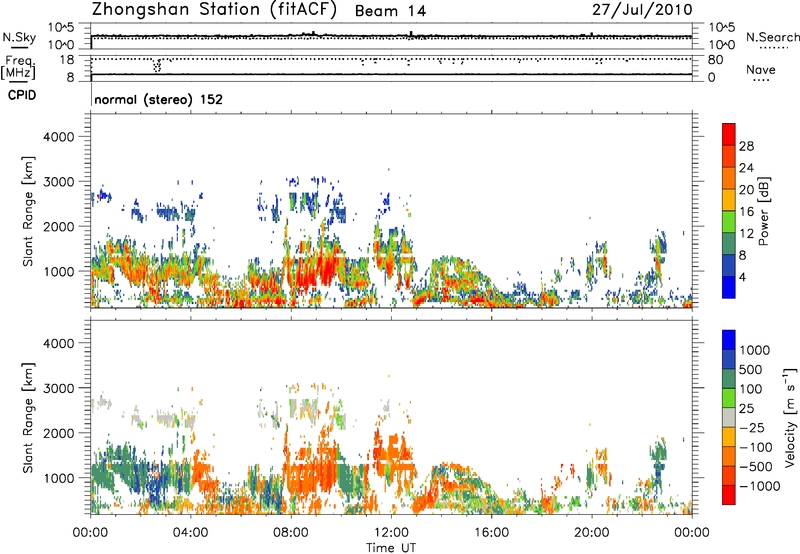The height and width of the screenshot is (554, 800).
Task: Select the "08:00" time tick label
Action: [291, 533]
